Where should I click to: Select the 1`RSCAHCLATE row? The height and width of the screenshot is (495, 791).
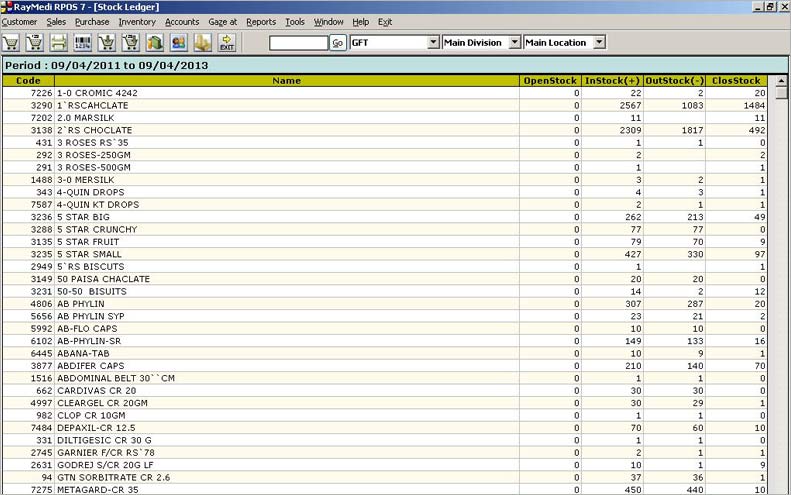(x=385, y=105)
